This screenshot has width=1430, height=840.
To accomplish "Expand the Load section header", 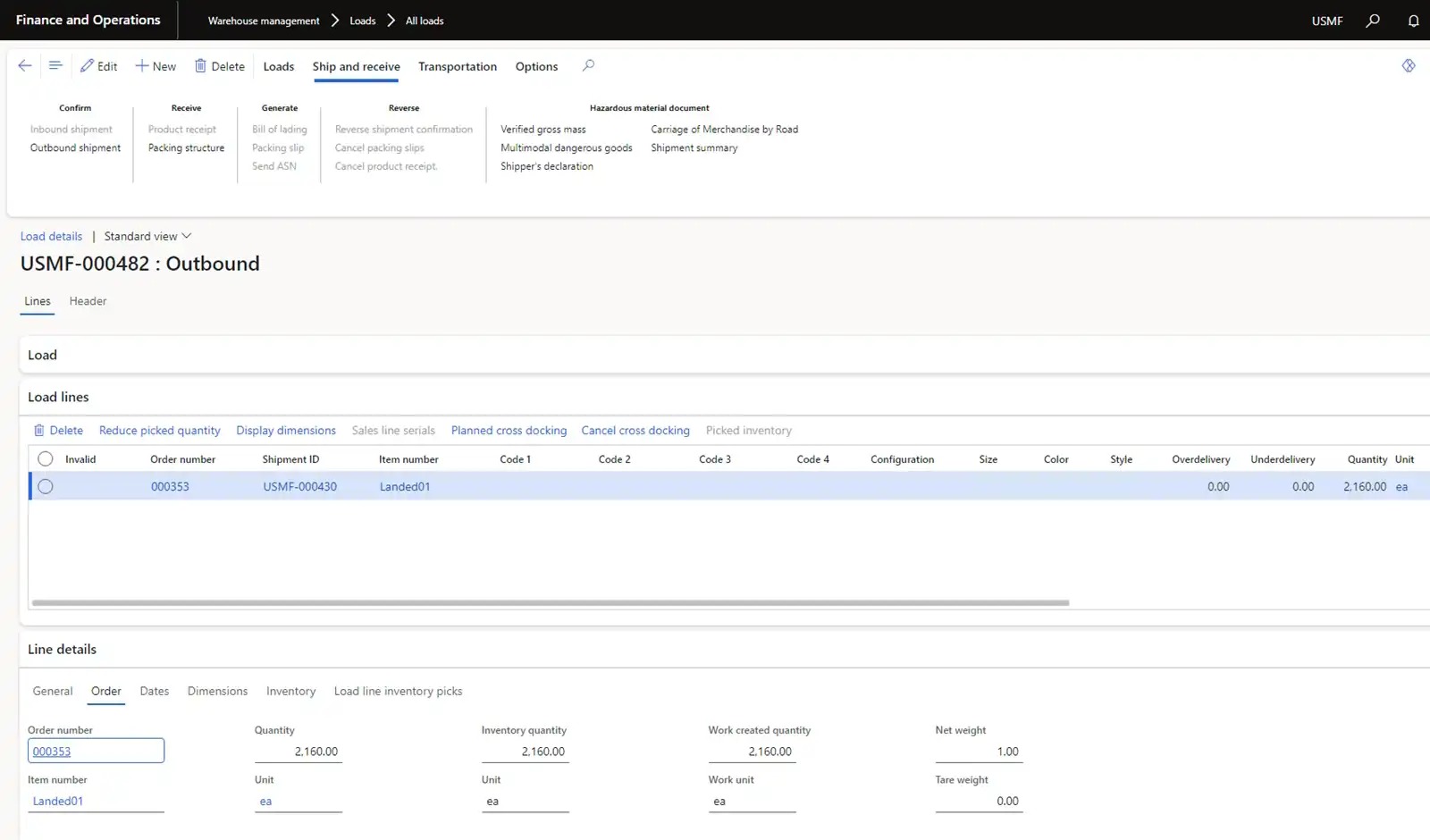I will (x=42, y=355).
